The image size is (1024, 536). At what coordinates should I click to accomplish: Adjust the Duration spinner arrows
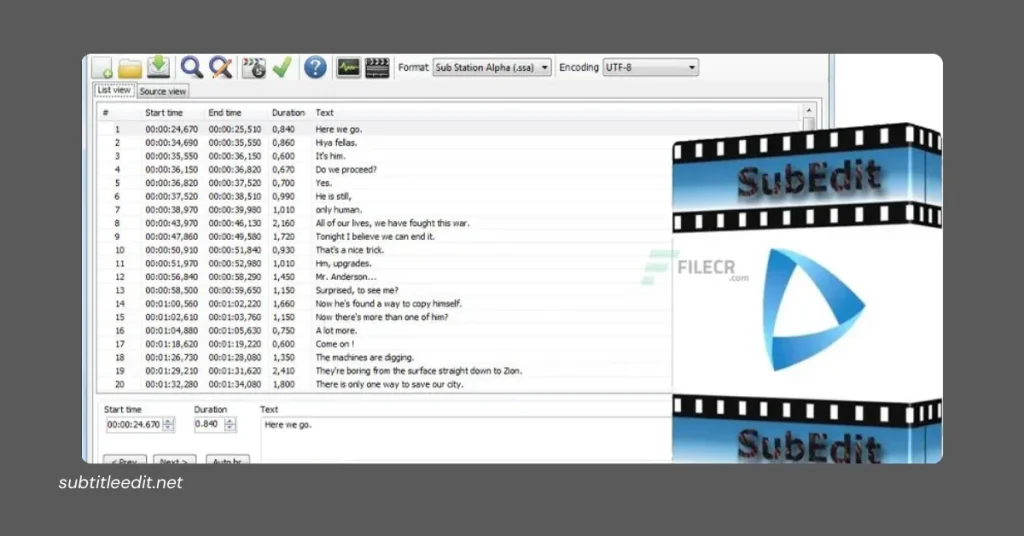click(230, 424)
